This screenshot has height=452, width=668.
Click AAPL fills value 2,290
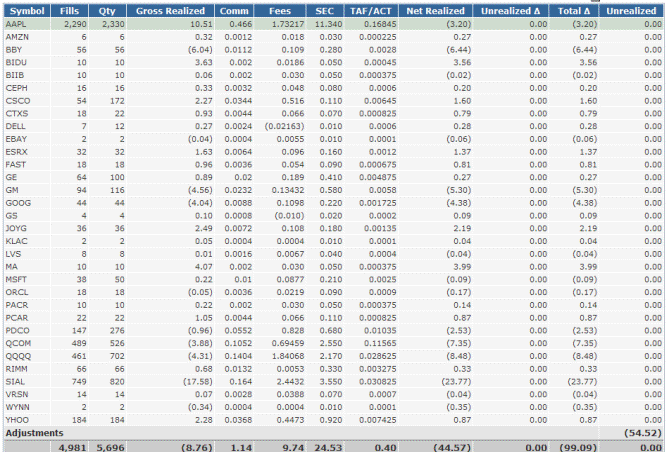click(75, 24)
